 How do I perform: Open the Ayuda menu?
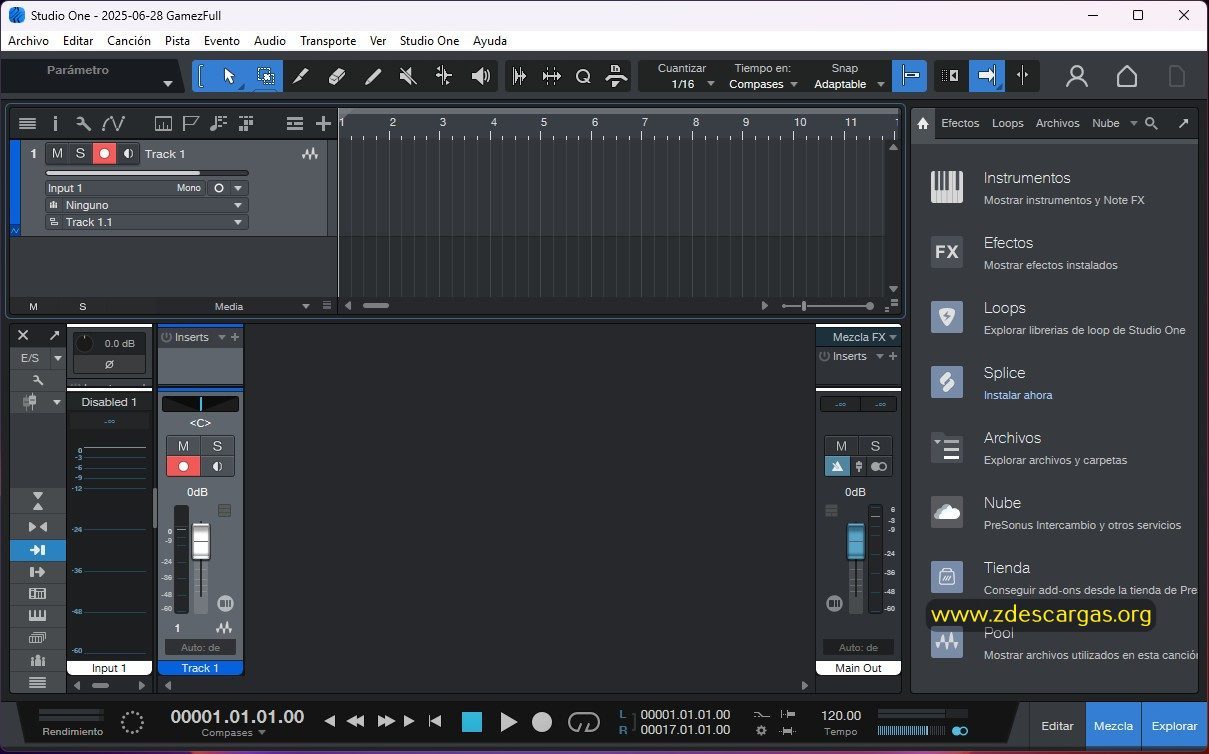tap(490, 41)
